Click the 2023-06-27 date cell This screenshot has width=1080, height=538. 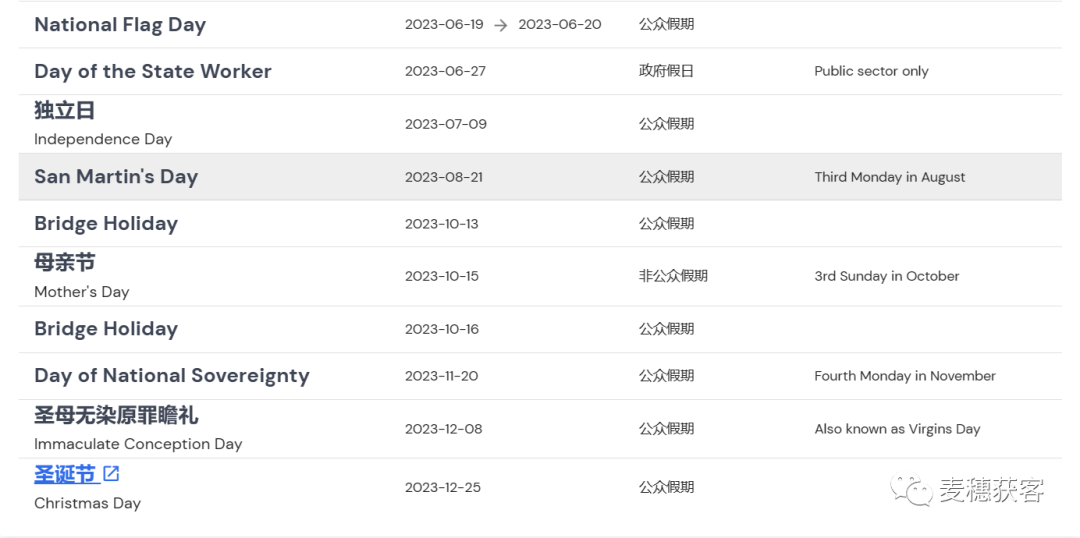click(445, 72)
